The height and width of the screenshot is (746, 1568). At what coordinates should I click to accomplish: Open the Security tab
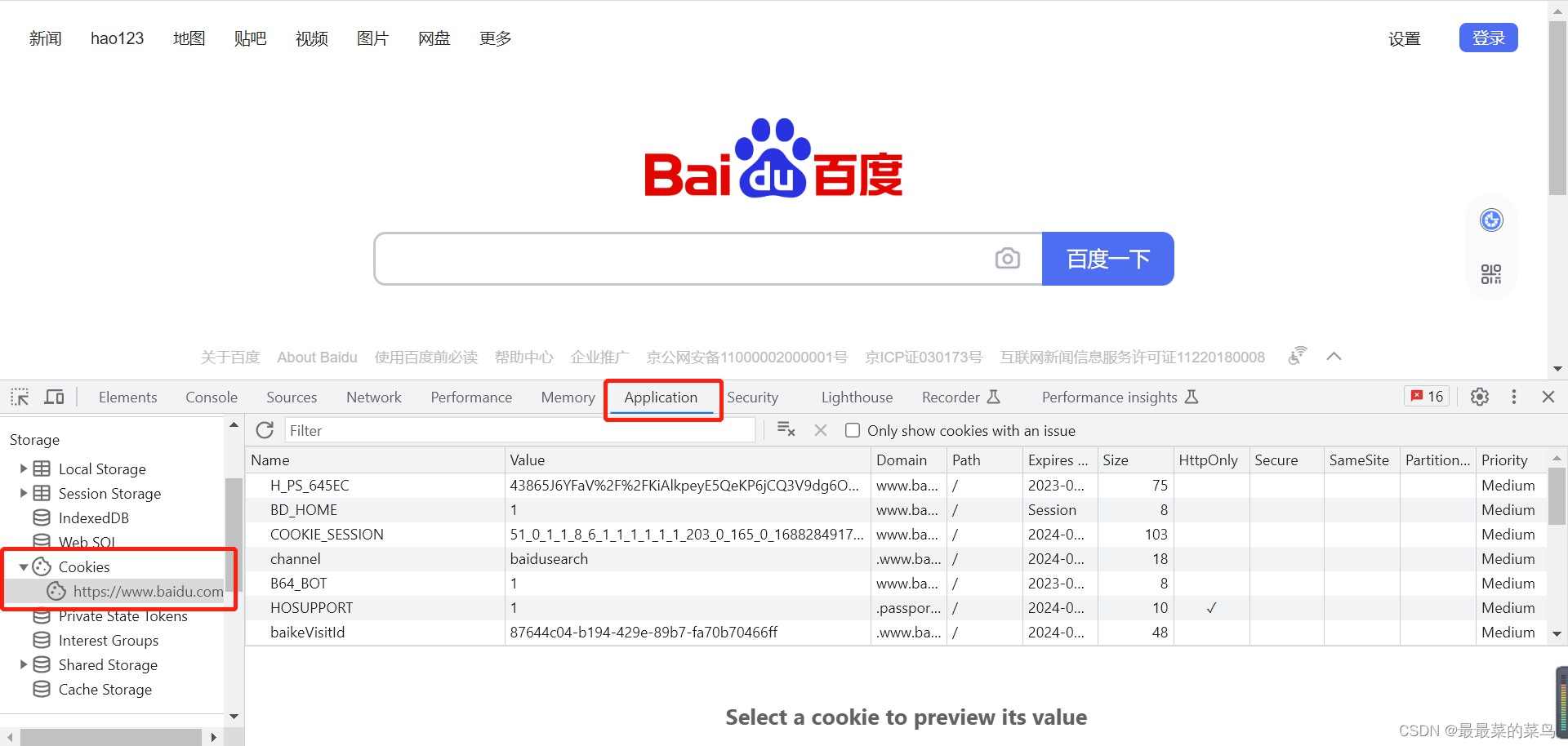click(753, 397)
